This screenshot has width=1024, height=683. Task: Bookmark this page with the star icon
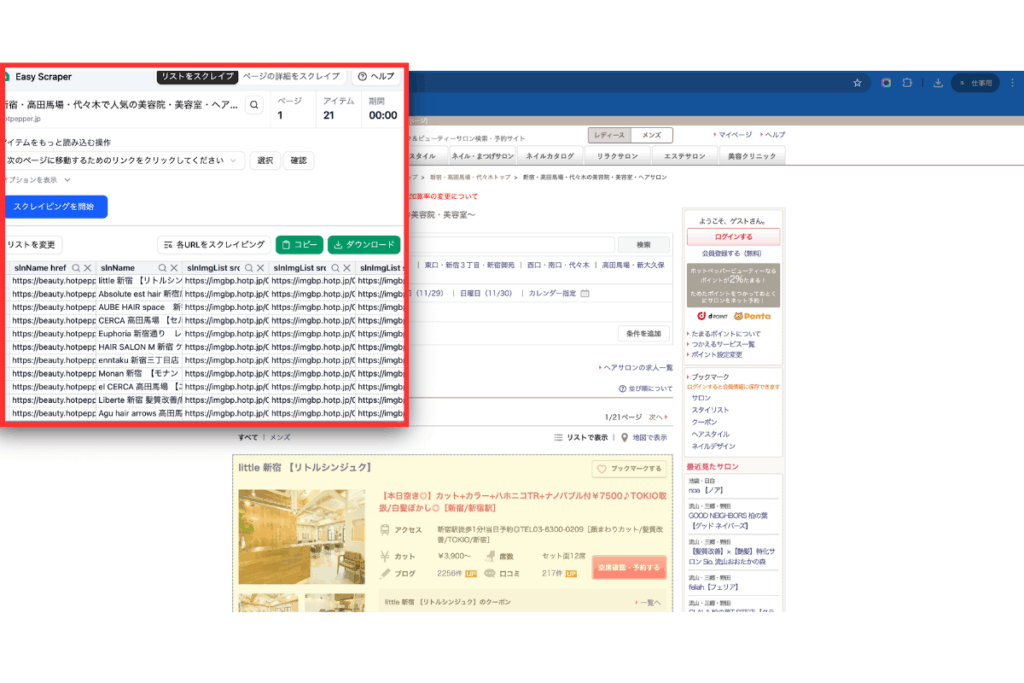click(x=857, y=83)
